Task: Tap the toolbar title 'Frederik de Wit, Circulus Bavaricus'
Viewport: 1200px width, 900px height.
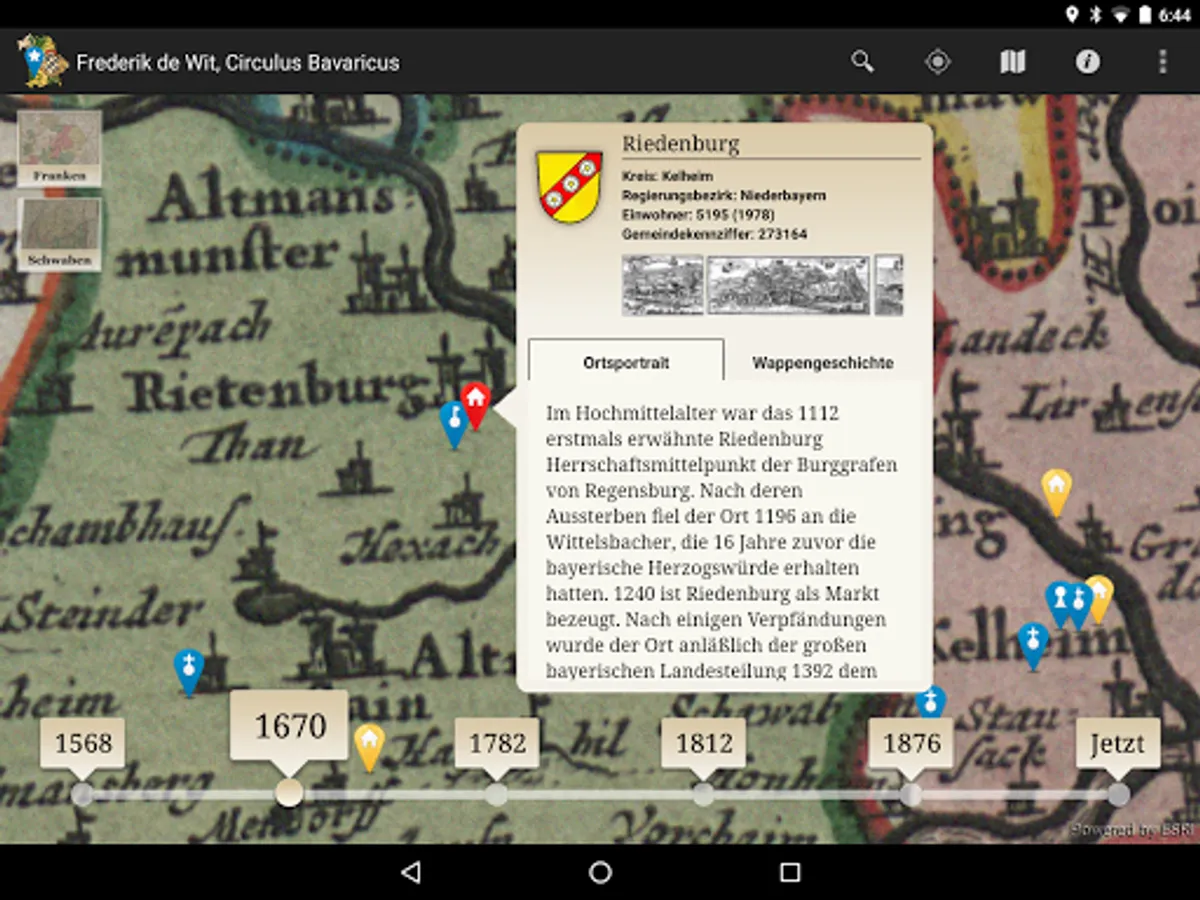Action: 238,62
